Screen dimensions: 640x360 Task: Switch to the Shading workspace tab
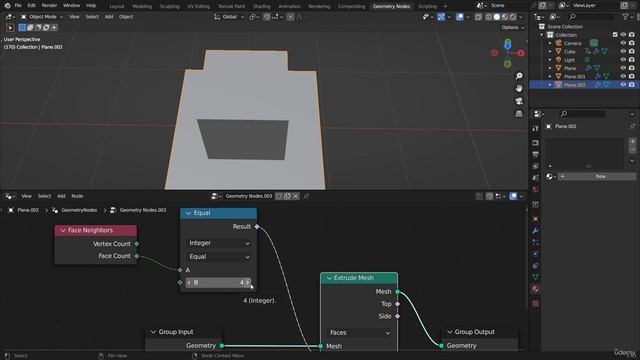[262, 6]
